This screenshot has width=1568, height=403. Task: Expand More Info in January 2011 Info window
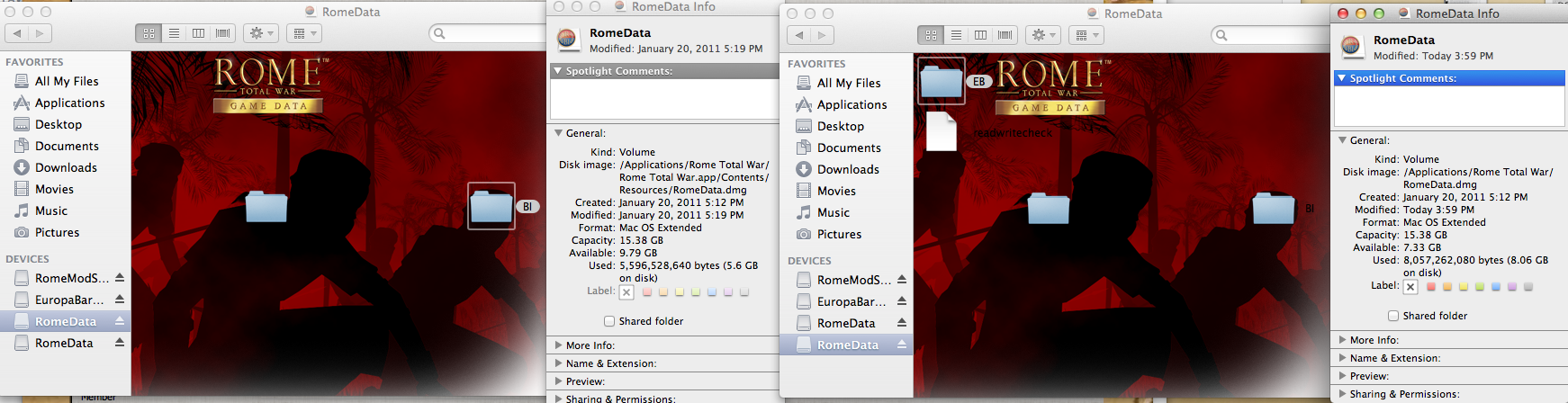click(558, 345)
